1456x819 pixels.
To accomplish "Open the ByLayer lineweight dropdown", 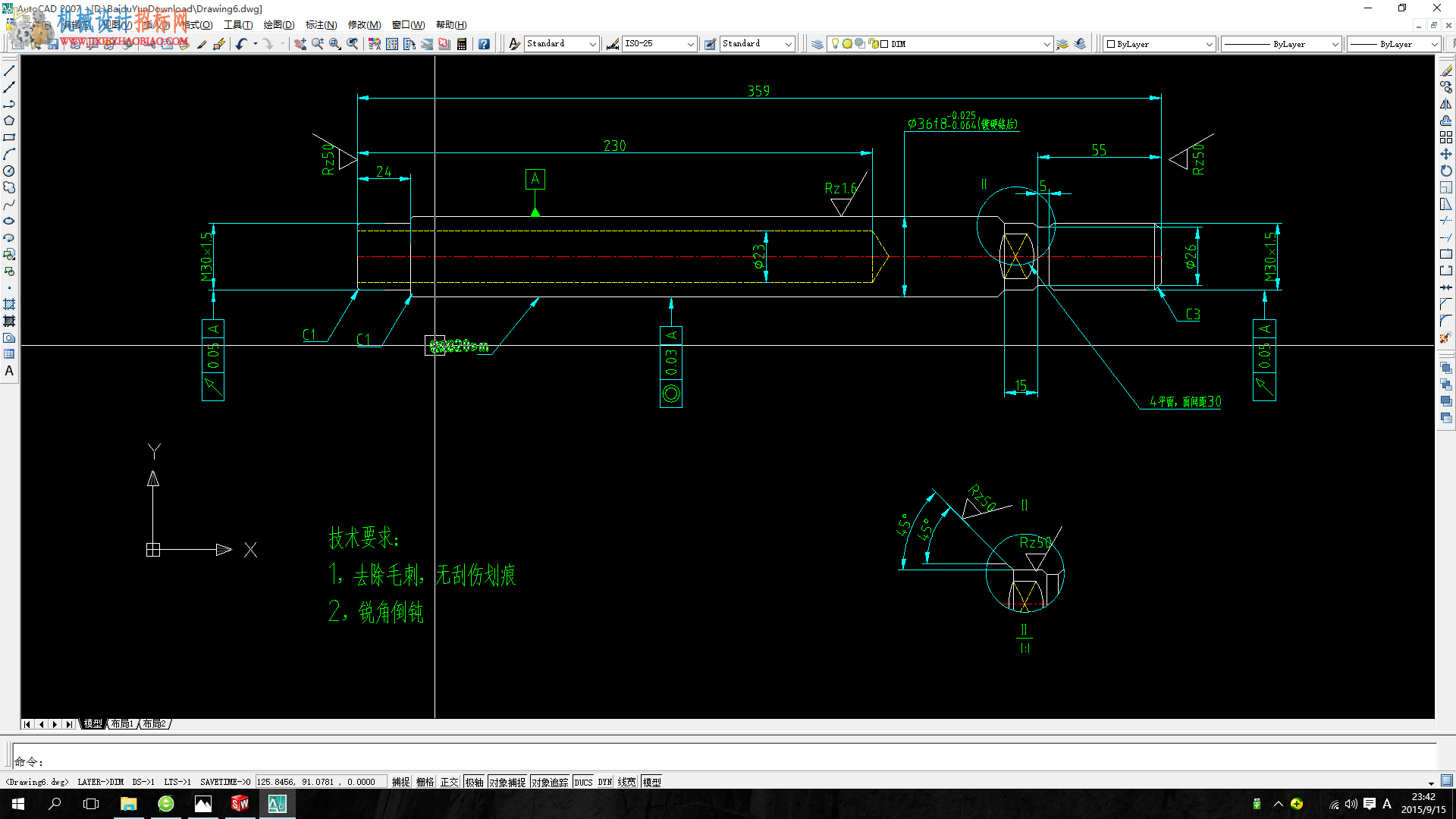I will point(1394,44).
